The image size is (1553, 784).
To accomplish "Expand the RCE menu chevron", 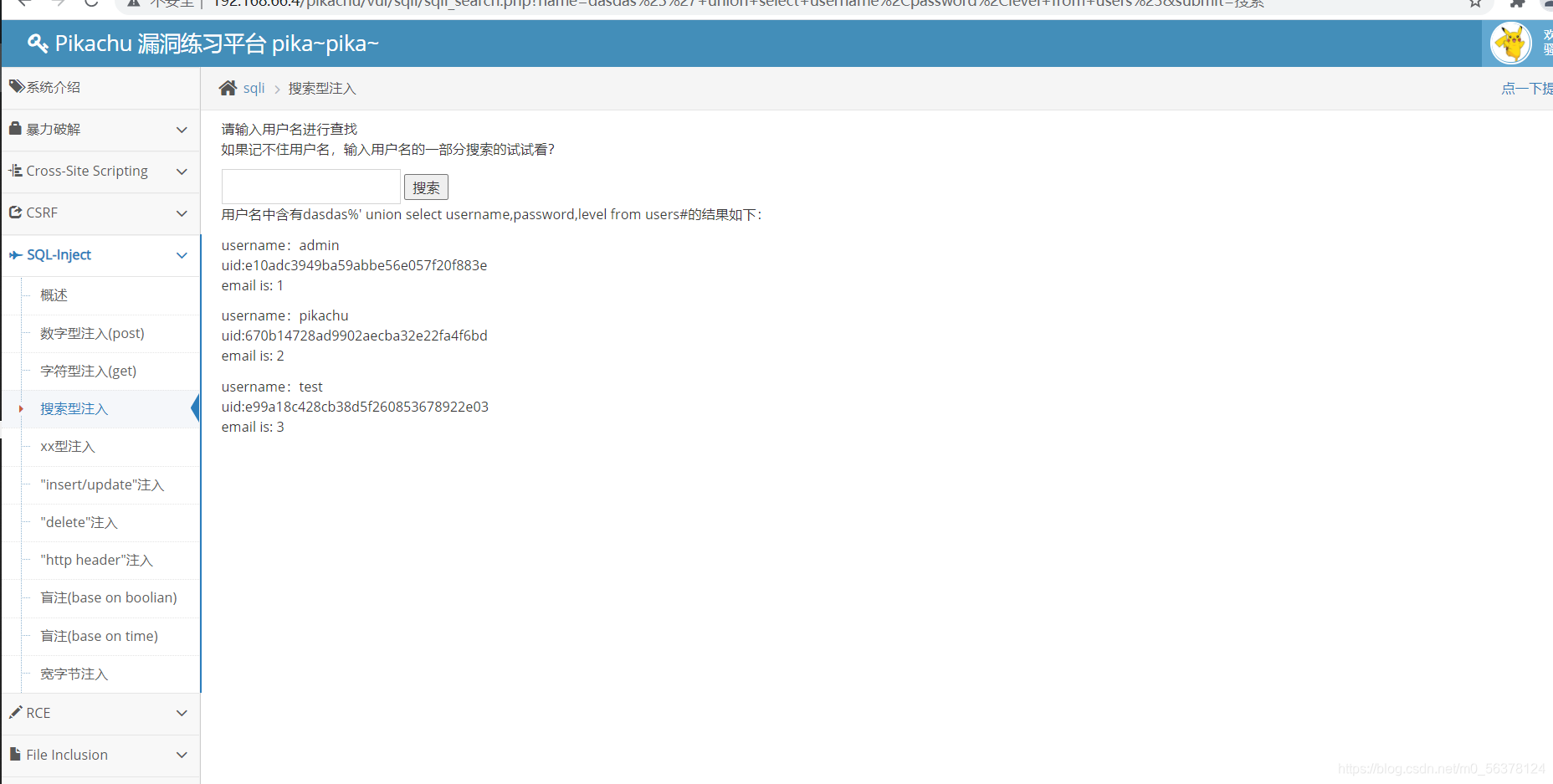I will (182, 713).
